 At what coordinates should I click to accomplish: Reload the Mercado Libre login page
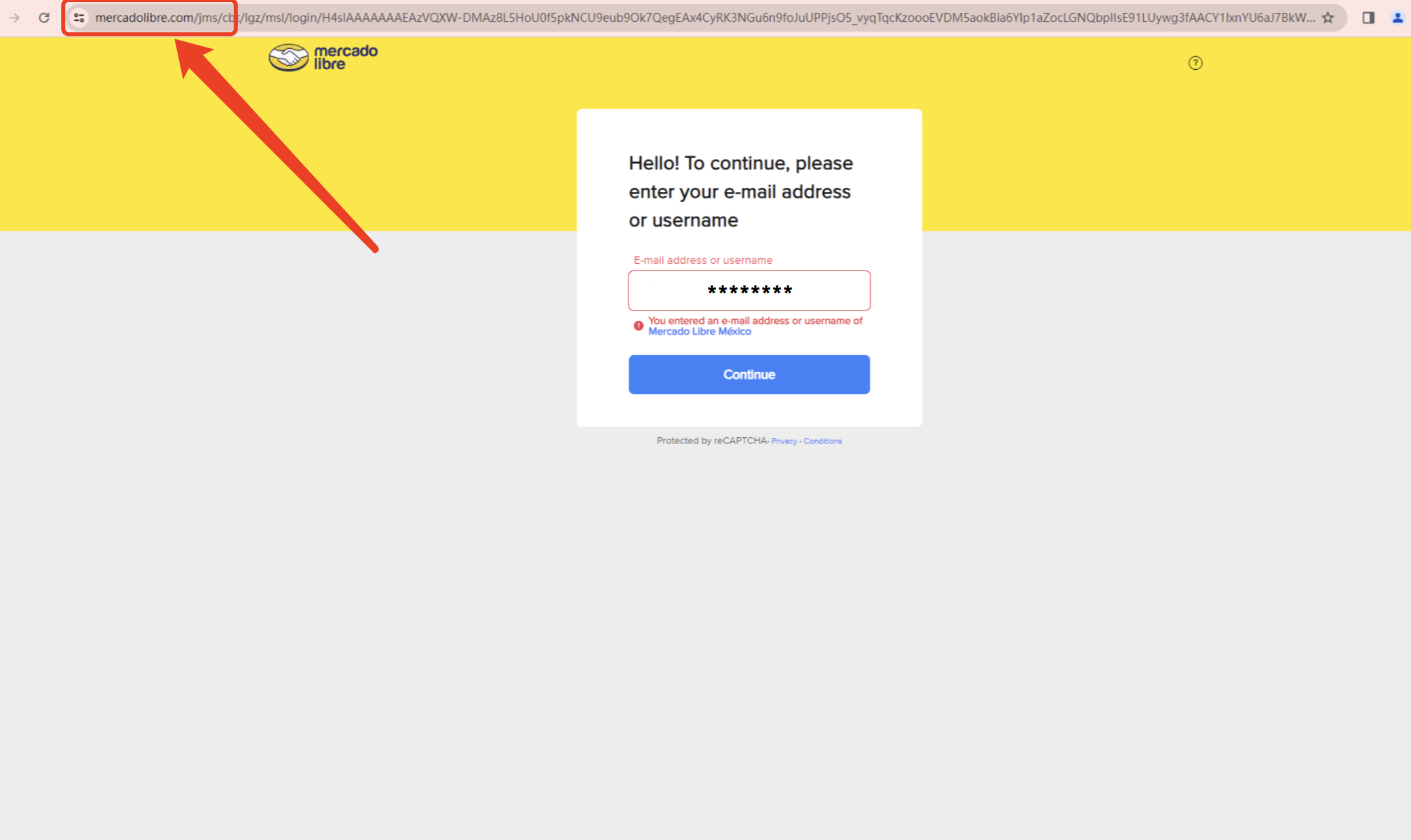pos(44,18)
